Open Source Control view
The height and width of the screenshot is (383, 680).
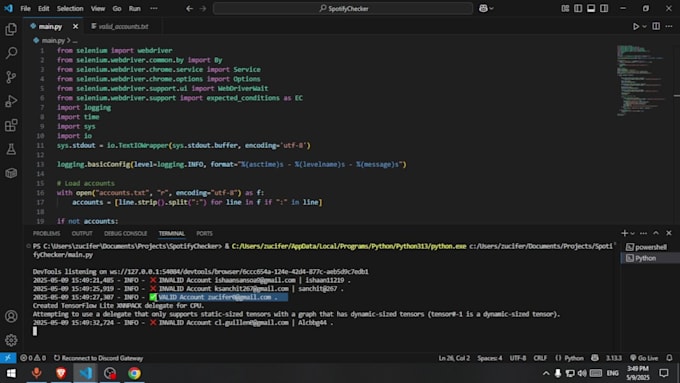(11, 77)
